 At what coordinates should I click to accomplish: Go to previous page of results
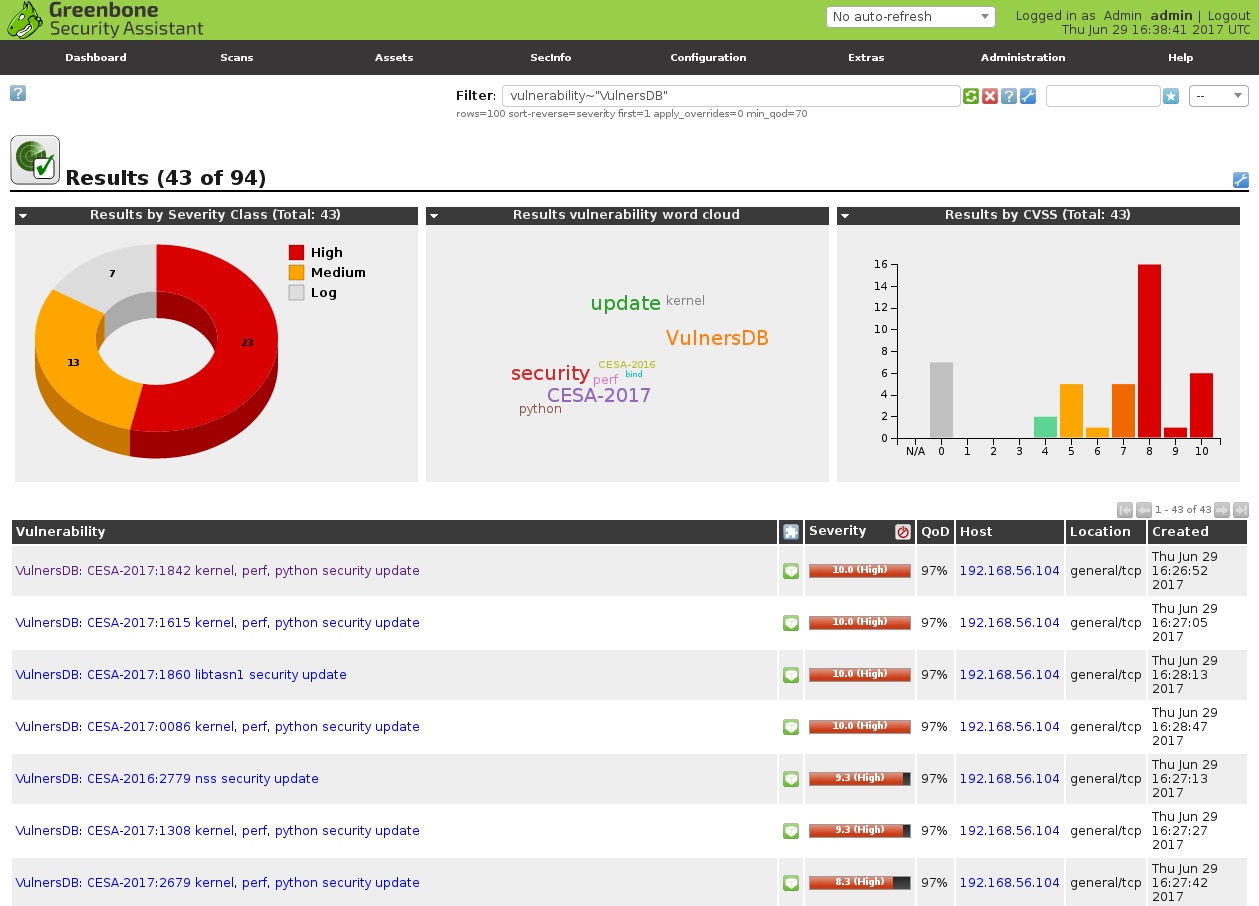(1144, 510)
